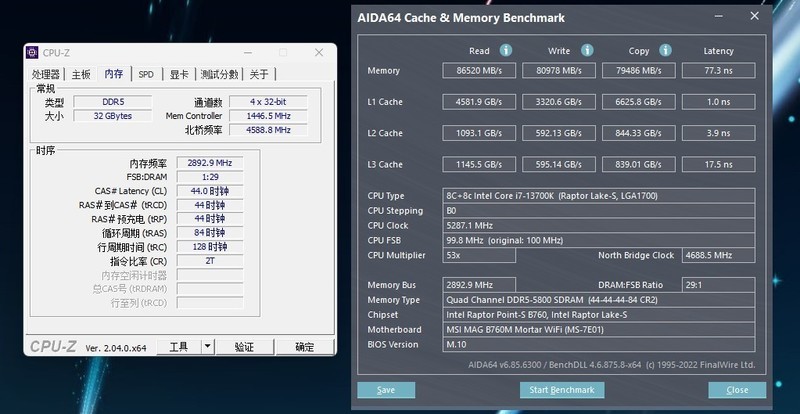Click the BIOS Version value M.10

[x=598, y=345]
